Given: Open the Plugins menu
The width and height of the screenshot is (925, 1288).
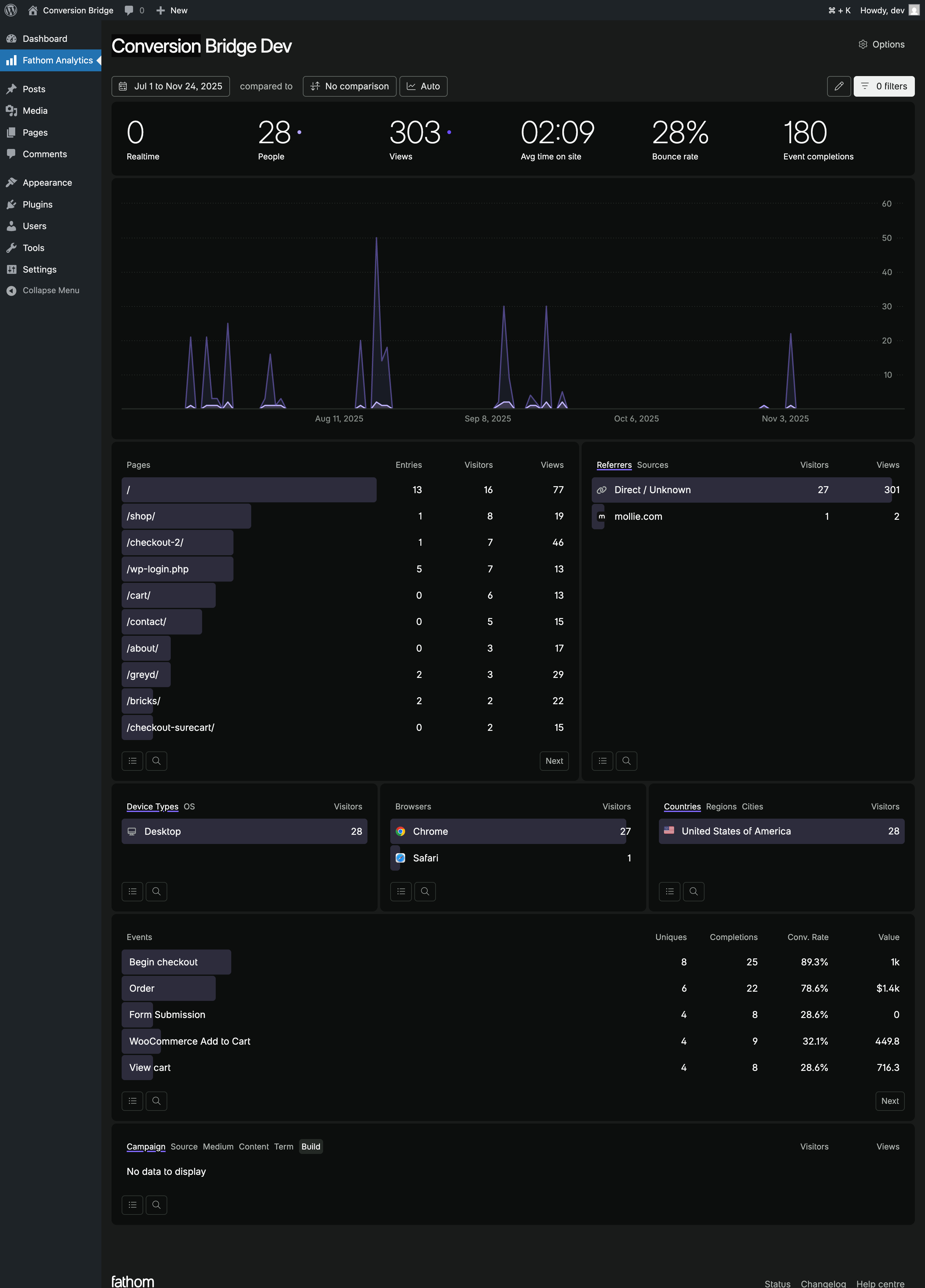Looking at the screenshot, I should click(x=50, y=204).
